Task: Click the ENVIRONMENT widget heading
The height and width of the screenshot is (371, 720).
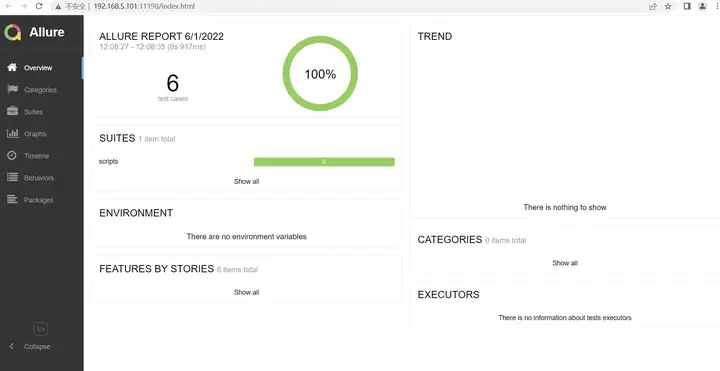Action: [136, 213]
